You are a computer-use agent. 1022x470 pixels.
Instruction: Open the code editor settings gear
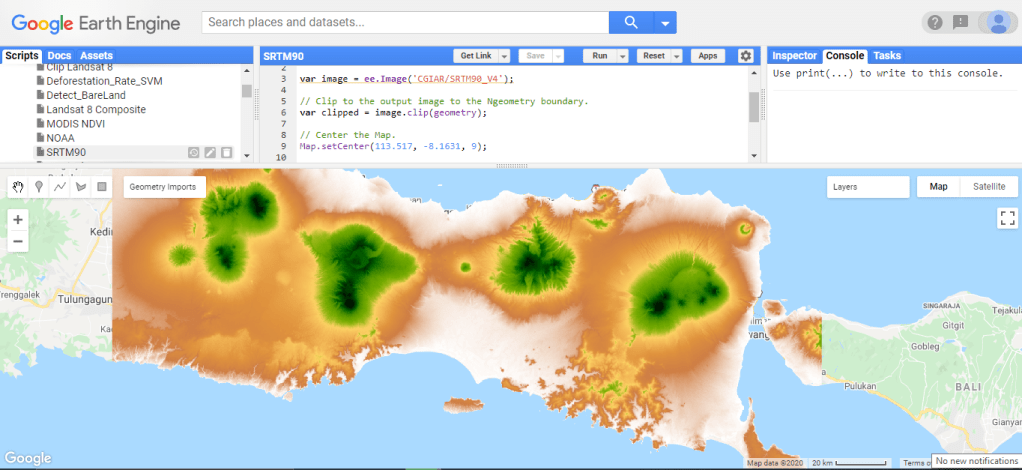[x=745, y=56]
